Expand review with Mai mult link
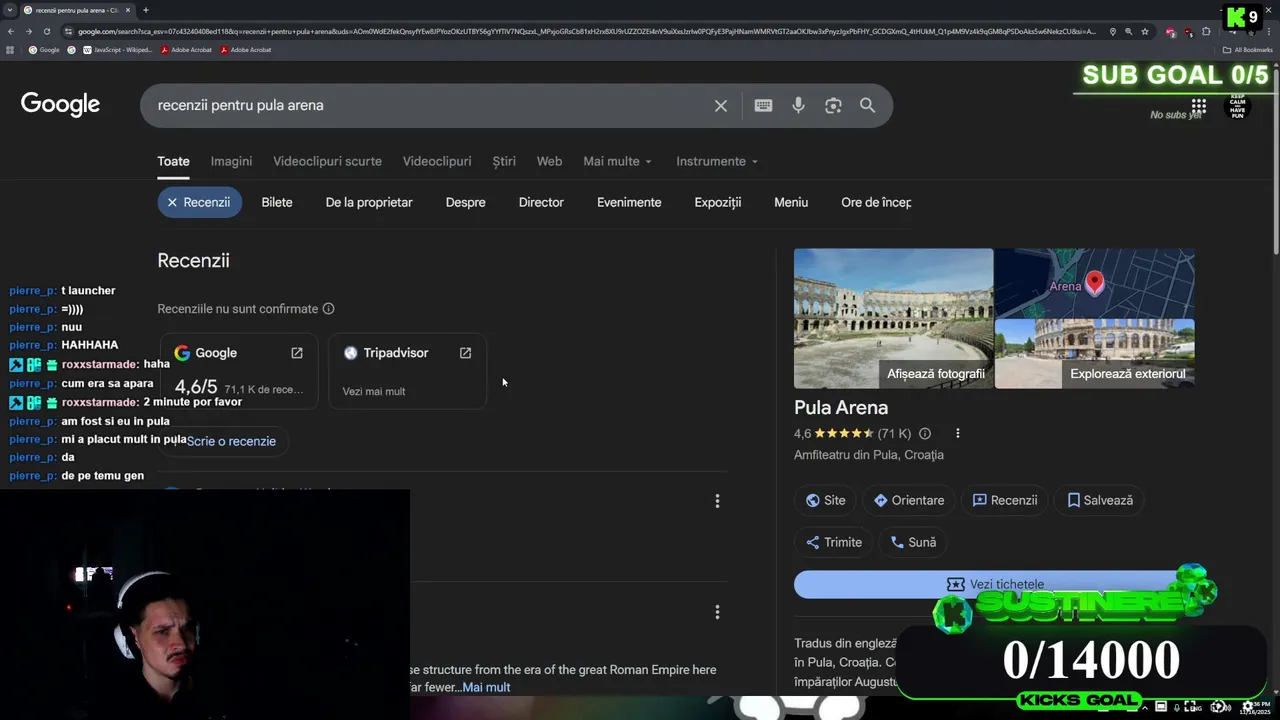Screen dimensions: 1280x720 click(486, 687)
